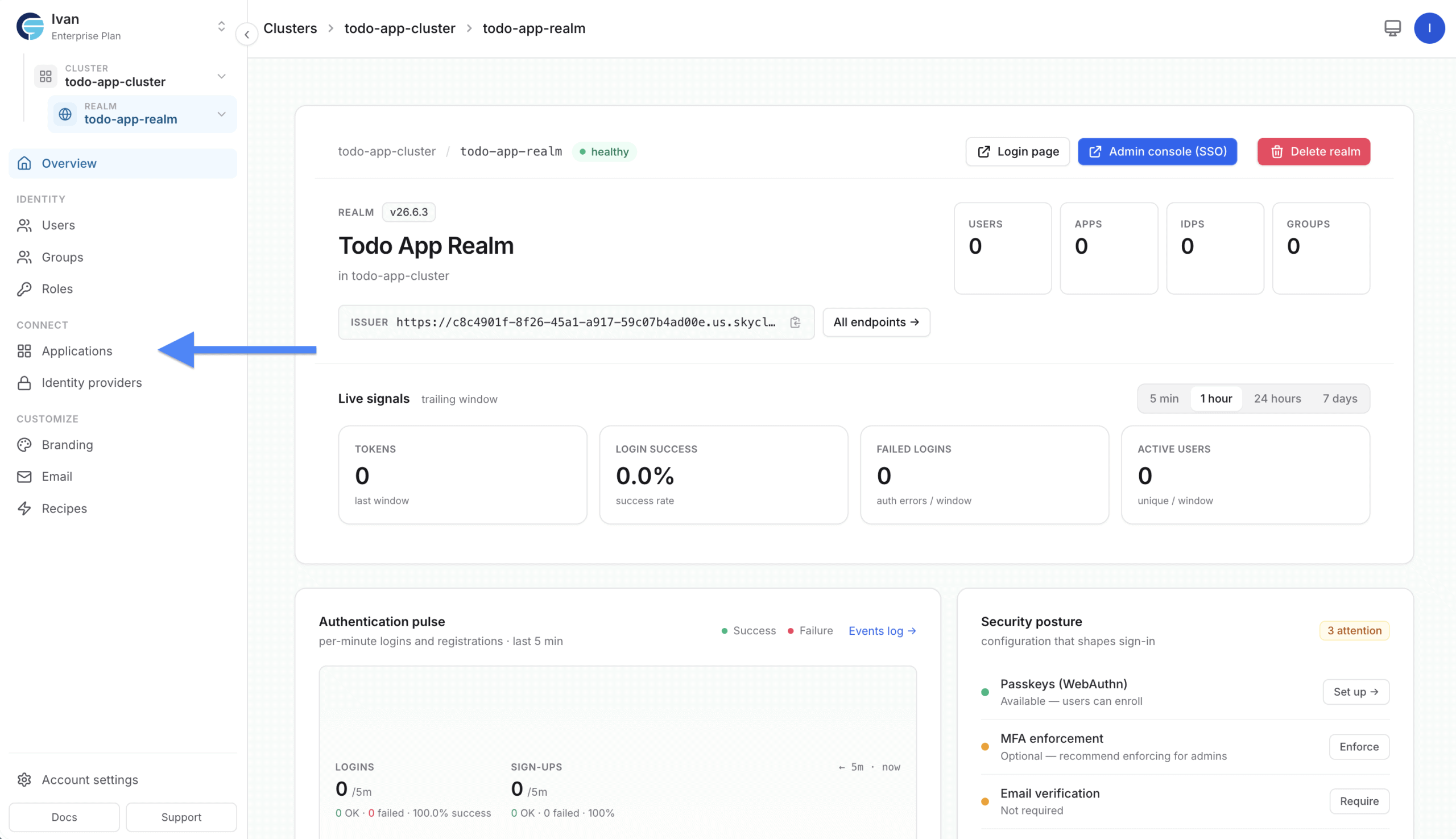This screenshot has height=839, width=1456.
Task: Click the Recipes lightning bolt icon
Action: click(x=24, y=509)
